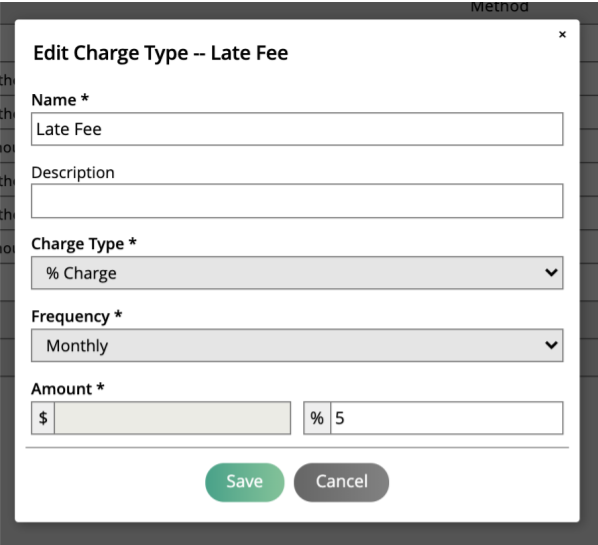Click the greyed-out dollar amount field
The width and height of the screenshot is (598, 545).
tap(172, 418)
